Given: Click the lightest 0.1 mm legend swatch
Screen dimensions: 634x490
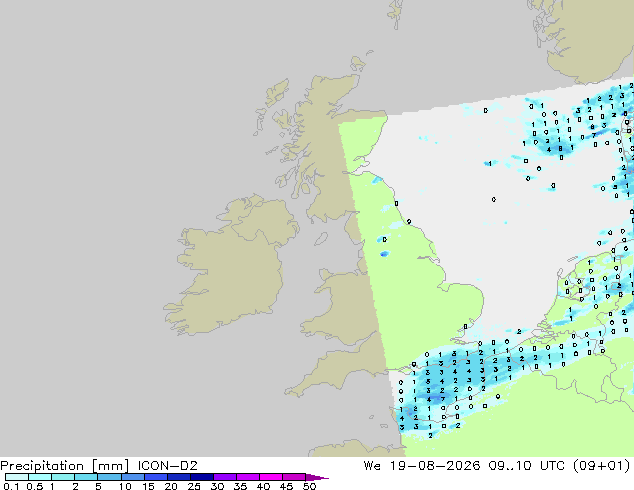Looking at the screenshot, I should [x=17, y=477].
